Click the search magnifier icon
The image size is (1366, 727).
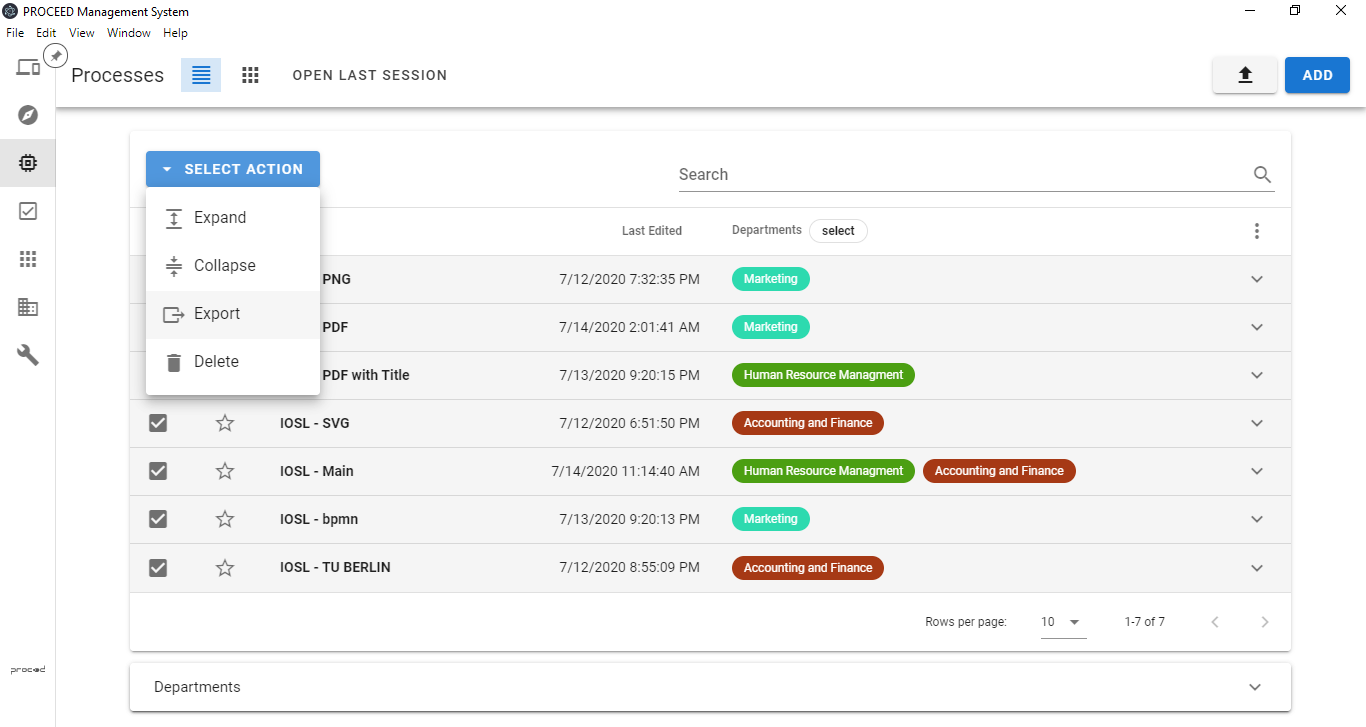tap(1262, 175)
